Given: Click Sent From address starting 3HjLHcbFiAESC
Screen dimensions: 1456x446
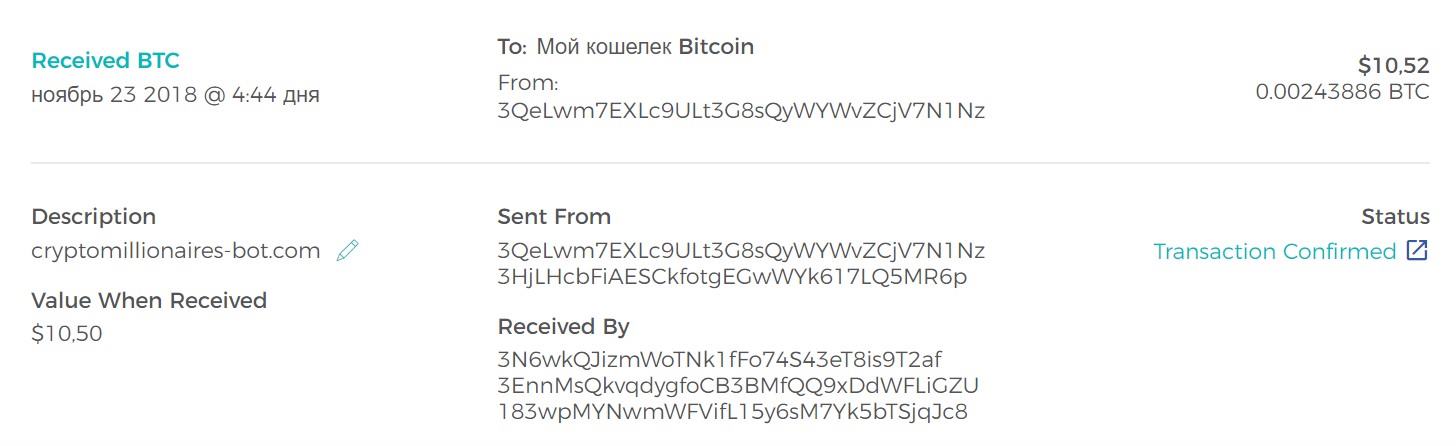Looking at the screenshot, I should click(732, 277).
